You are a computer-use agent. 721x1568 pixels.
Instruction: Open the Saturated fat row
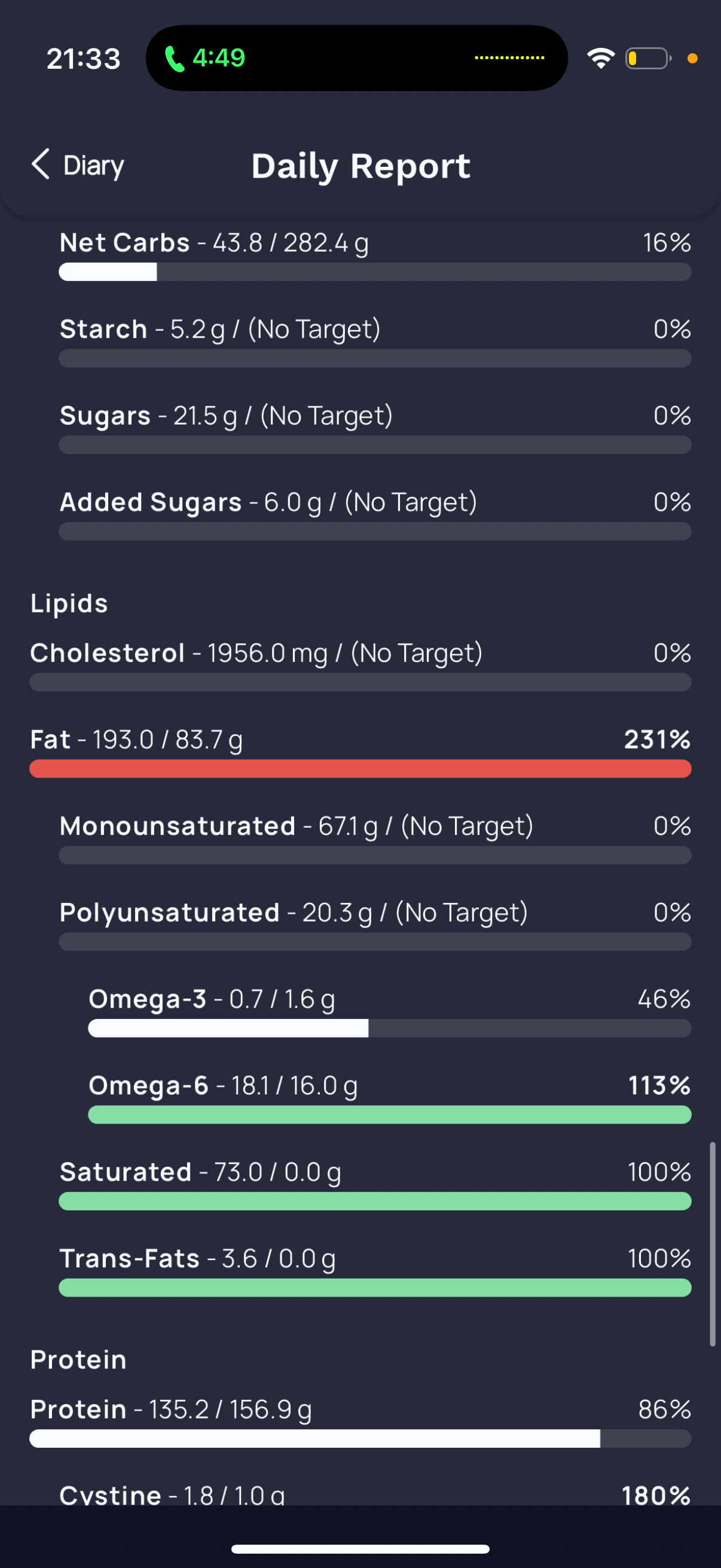375,1183
